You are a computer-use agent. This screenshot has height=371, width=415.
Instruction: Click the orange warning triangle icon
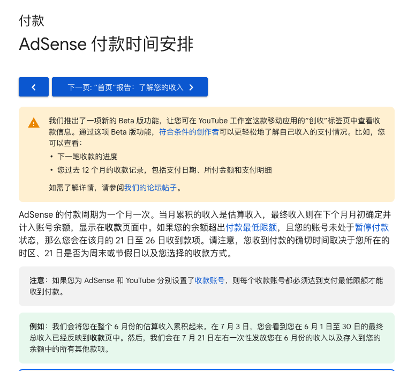pyautogui.click(x=34, y=123)
